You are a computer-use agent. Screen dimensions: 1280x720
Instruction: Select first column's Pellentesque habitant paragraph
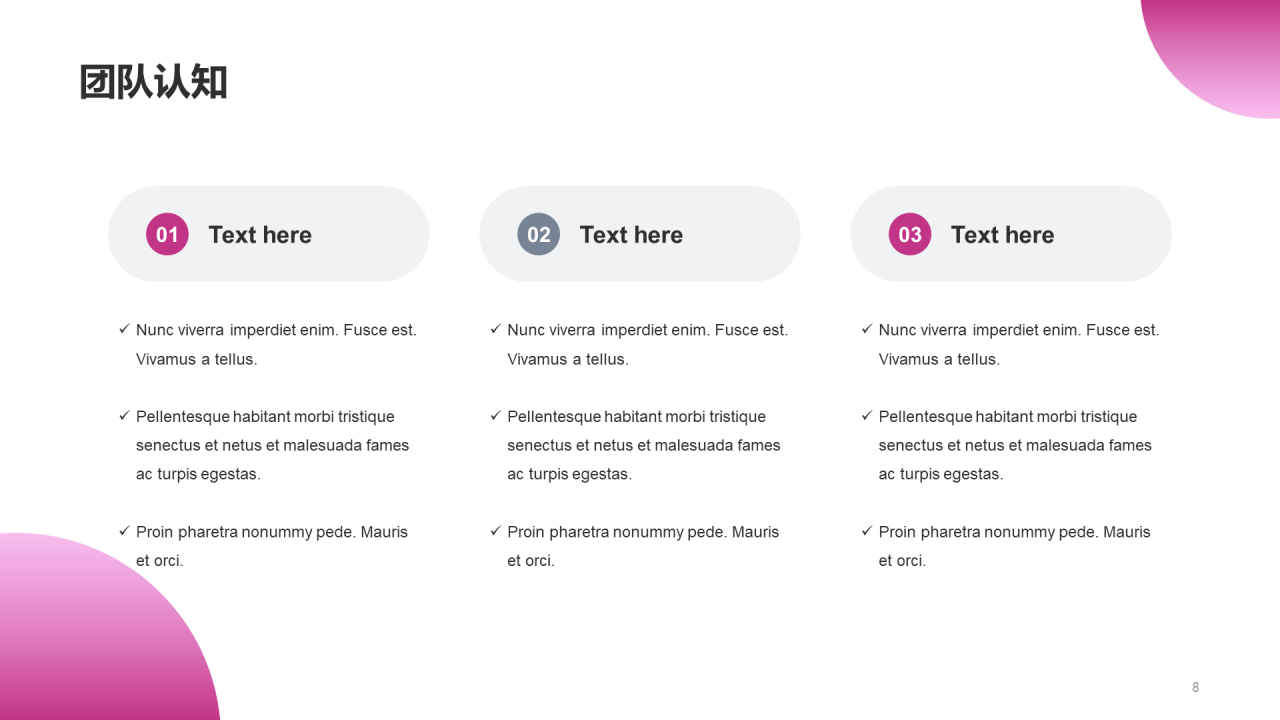(273, 445)
